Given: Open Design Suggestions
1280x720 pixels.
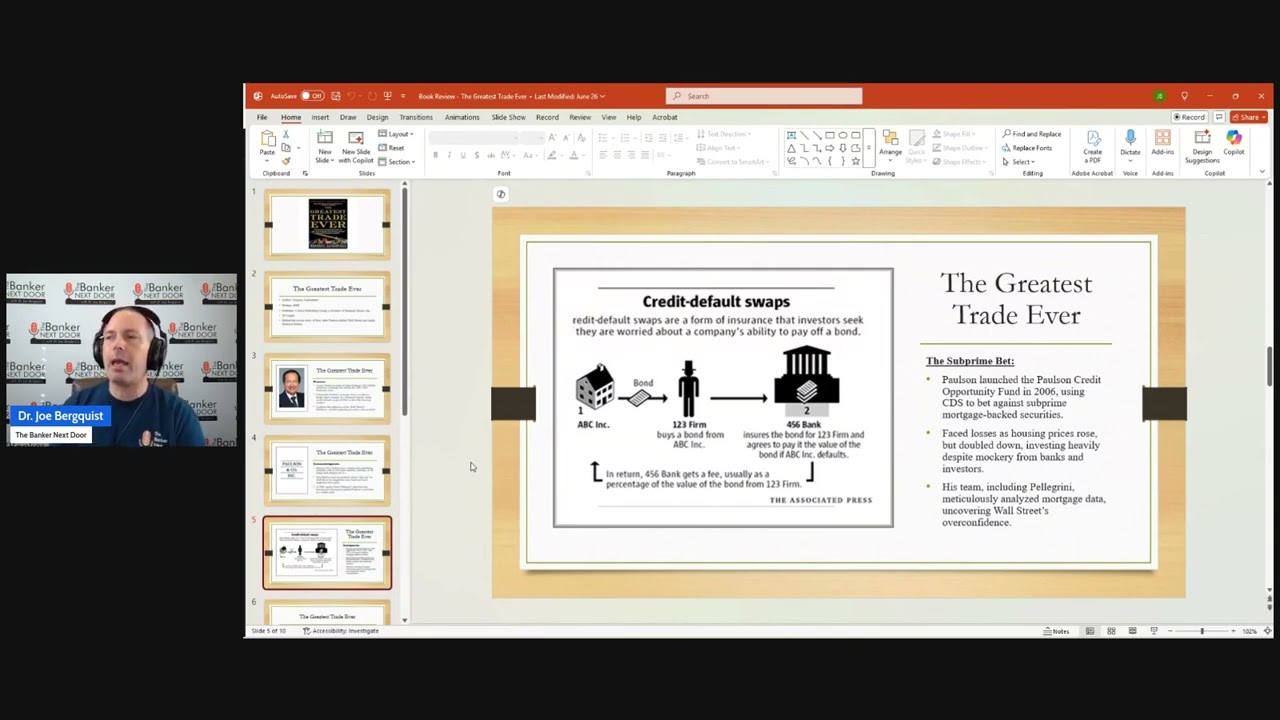Looking at the screenshot, I should coord(1202,147).
